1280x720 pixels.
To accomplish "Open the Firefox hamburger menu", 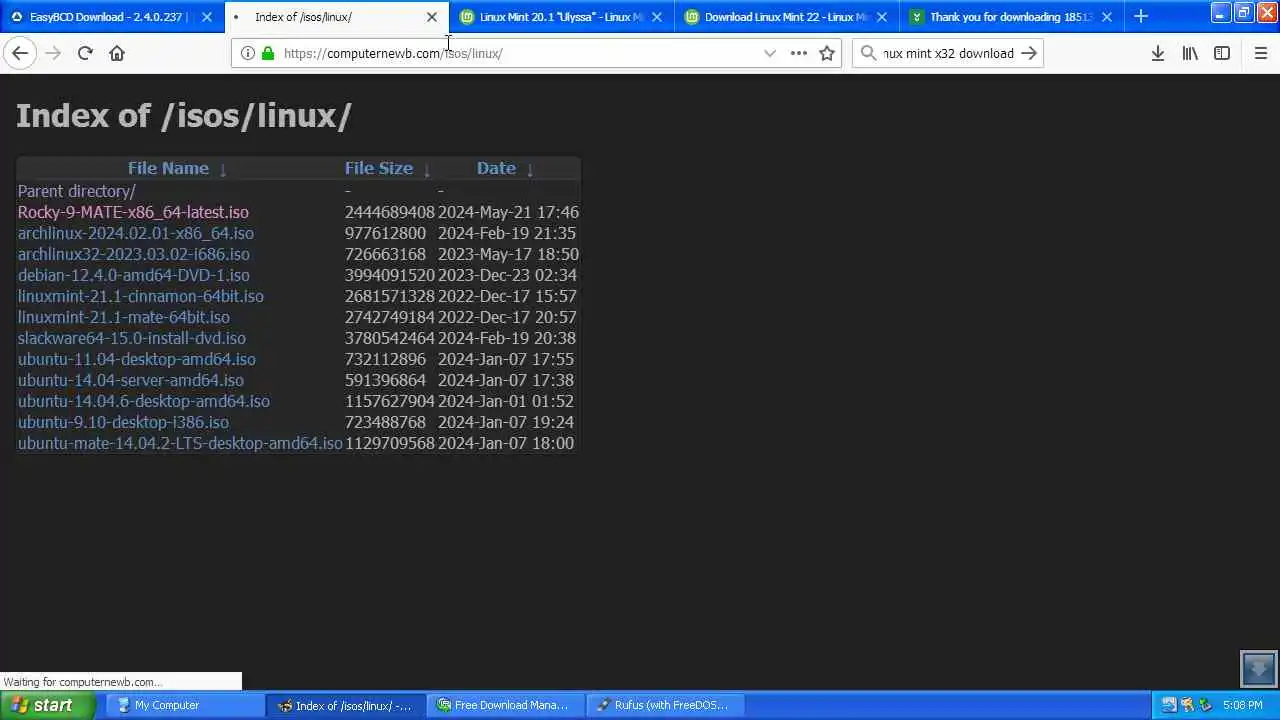I will pos(1261,53).
